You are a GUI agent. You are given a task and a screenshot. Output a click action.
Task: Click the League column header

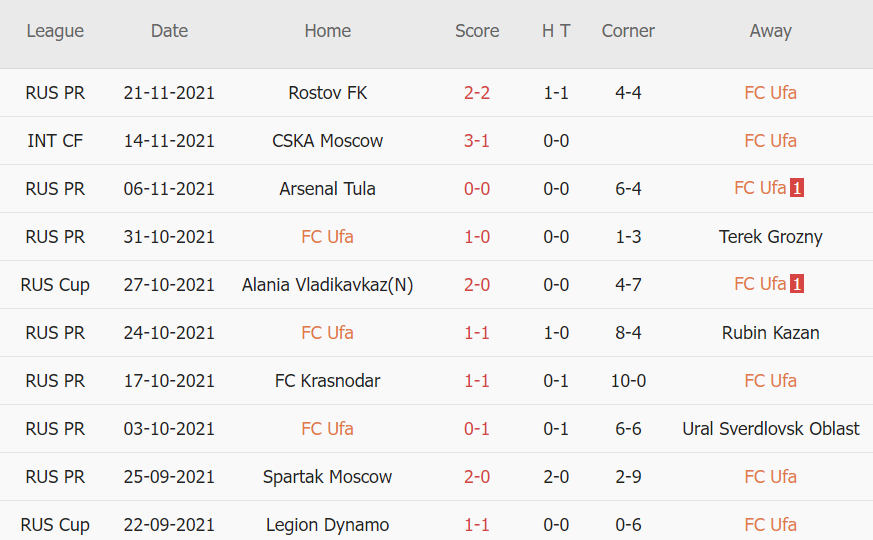tap(55, 31)
